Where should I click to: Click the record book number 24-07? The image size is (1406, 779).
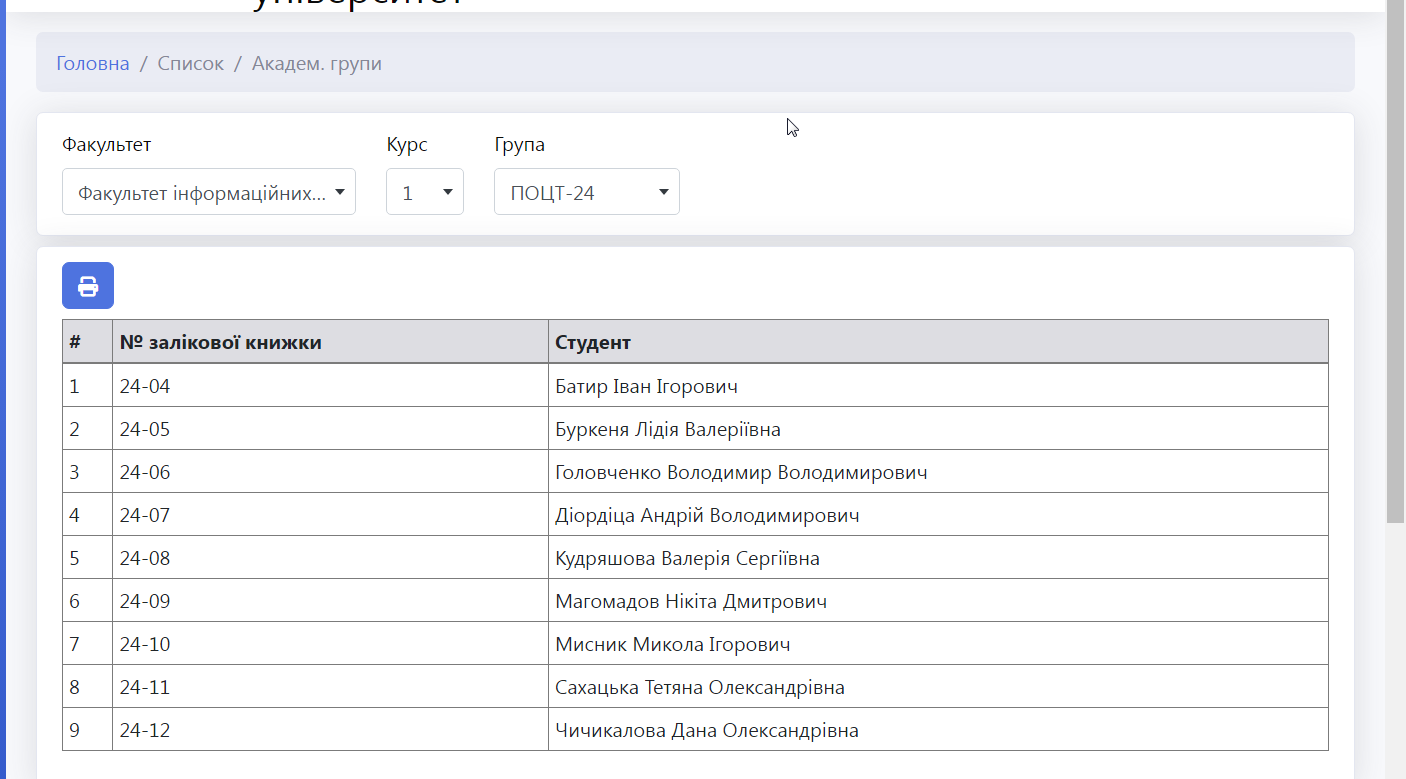(145, 515)
